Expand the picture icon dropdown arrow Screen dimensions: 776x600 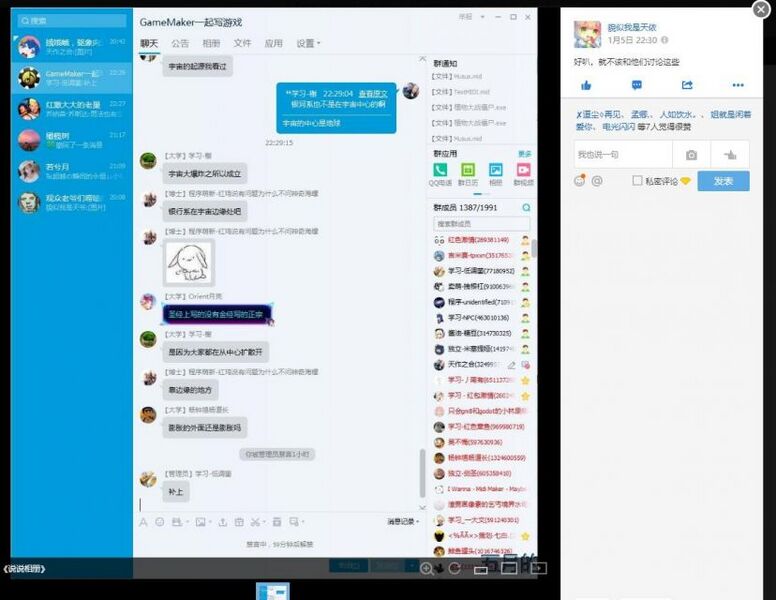click(x=210, y=522)
